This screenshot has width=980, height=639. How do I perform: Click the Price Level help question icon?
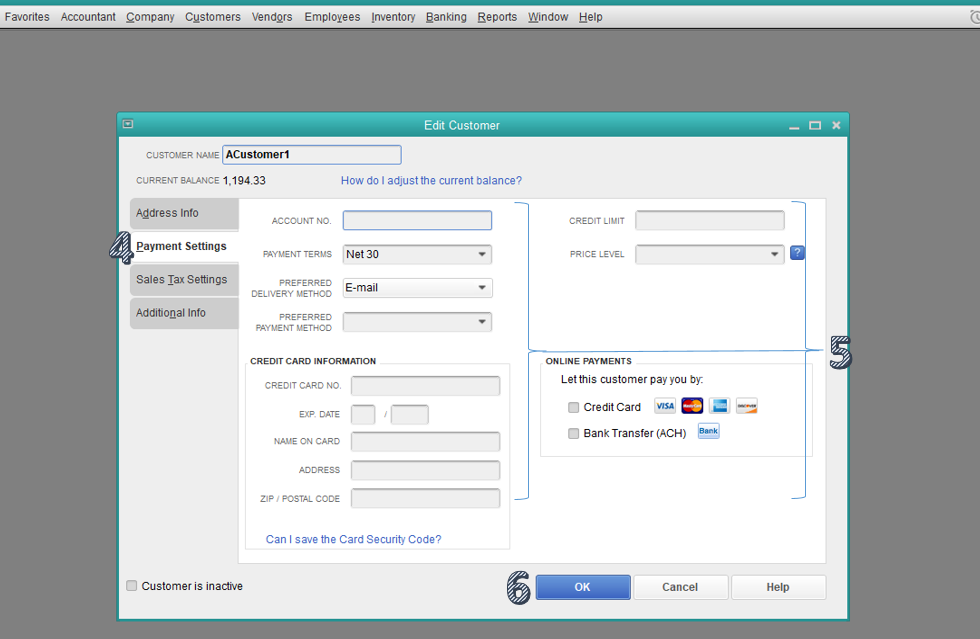pos(797,253)
